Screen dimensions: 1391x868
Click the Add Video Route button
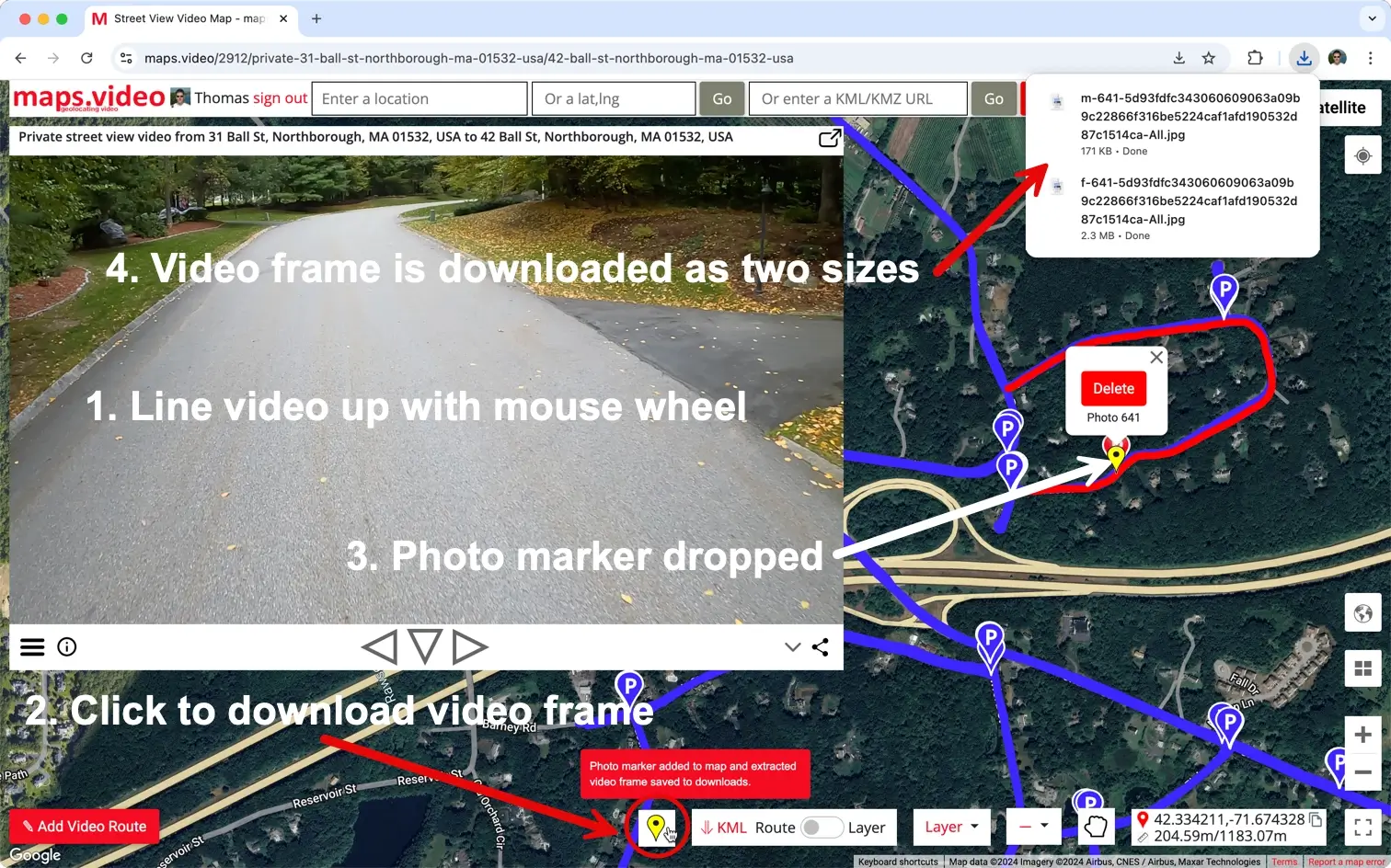(x=85, y=826)
